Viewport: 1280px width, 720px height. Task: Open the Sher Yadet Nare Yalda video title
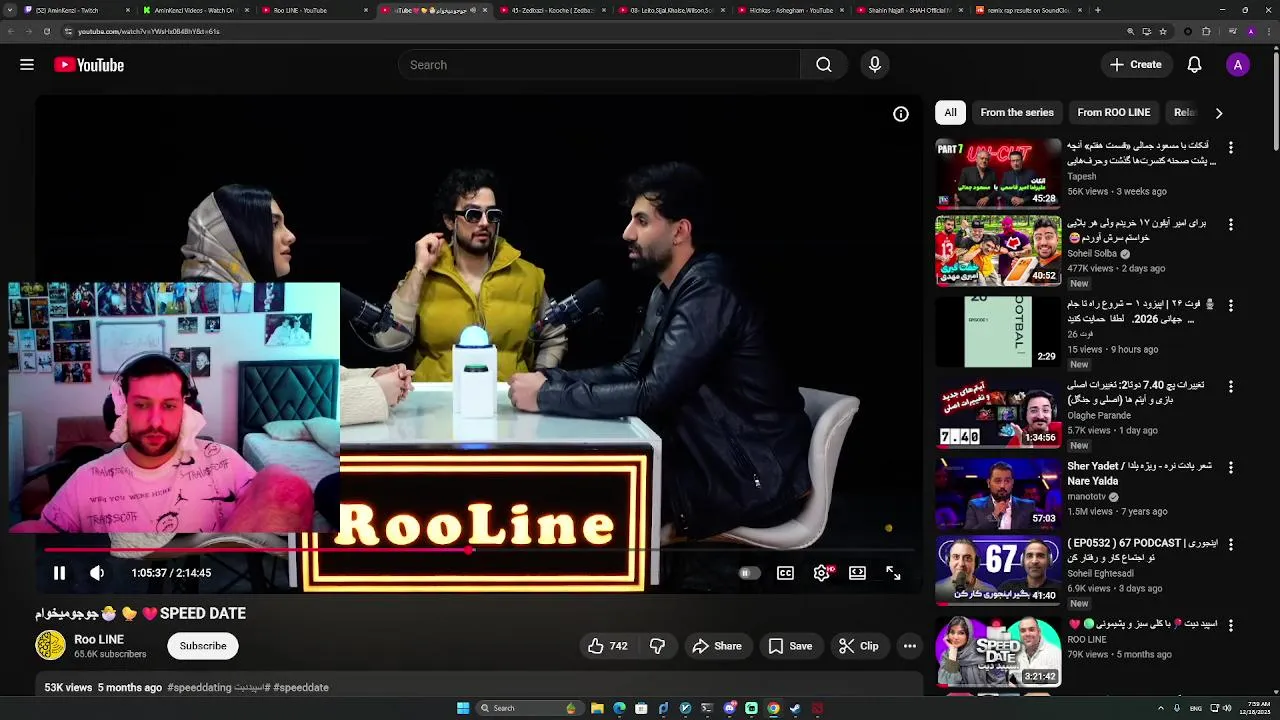(1139, 473)
